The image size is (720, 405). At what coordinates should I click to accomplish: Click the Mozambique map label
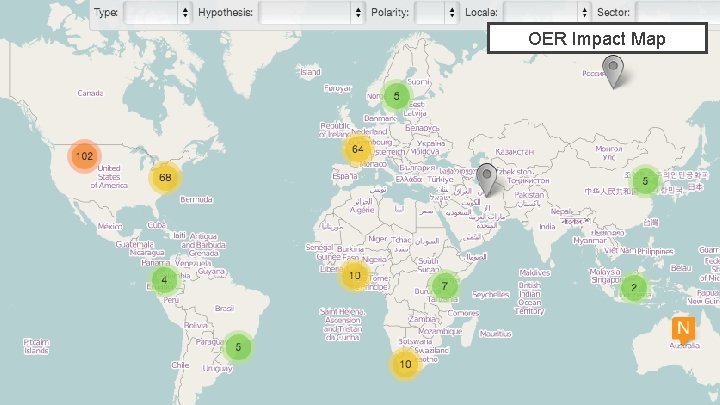(440, 331)
